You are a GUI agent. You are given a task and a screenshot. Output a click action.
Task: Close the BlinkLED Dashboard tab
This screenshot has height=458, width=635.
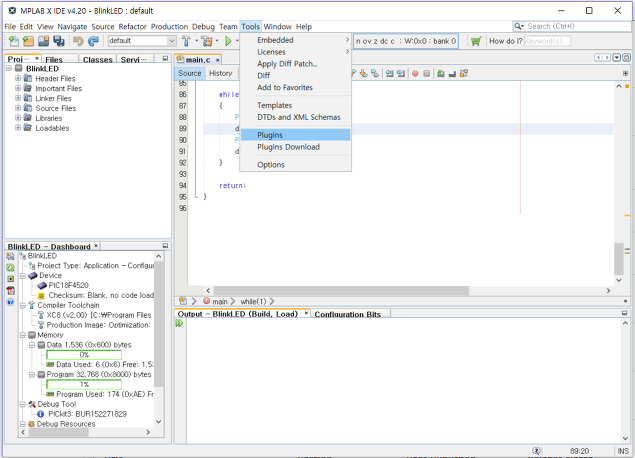[96, 246]
